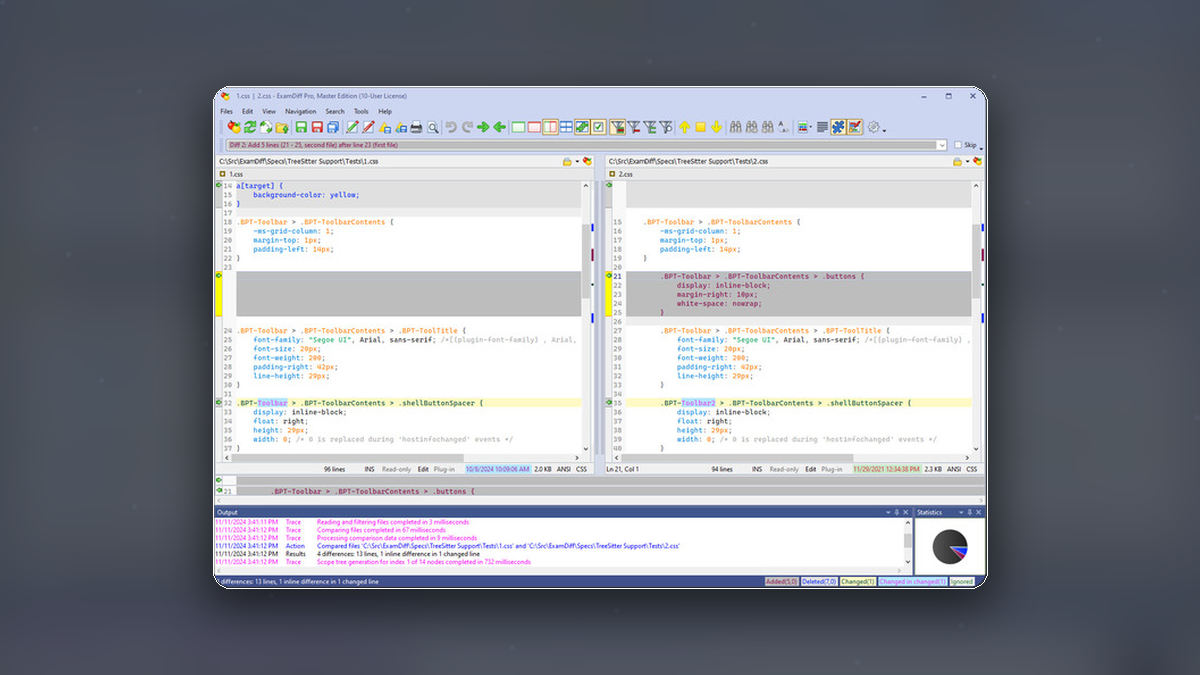Click the yellow square current difference icon
This screenshot has width=1200, height=675.
tap(701, 127)
